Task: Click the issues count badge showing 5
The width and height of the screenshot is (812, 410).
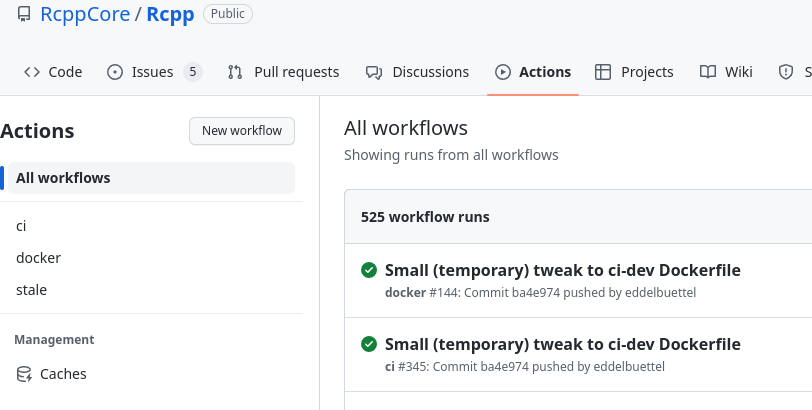Action: 193,72
